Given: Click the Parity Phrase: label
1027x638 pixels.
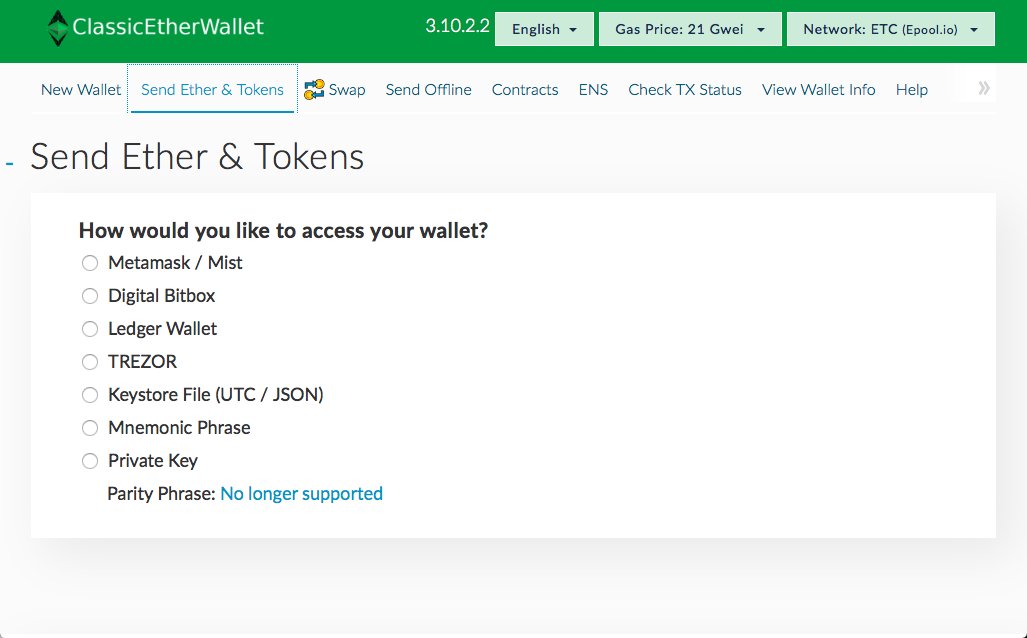Looking at the screenshot, I should [161, 493].
